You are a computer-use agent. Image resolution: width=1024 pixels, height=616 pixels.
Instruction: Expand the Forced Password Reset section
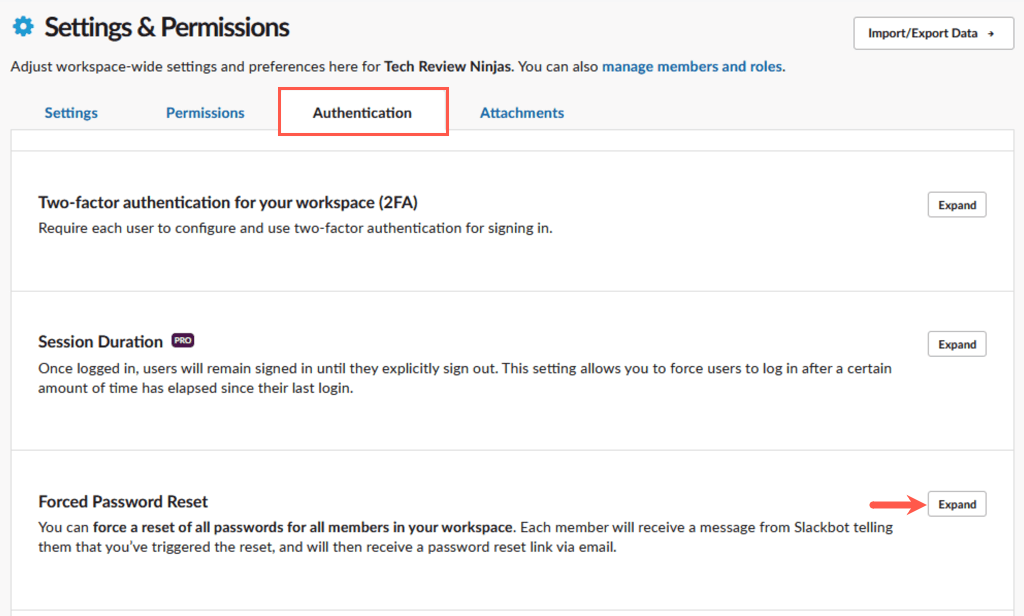click(x=956, y=504)
